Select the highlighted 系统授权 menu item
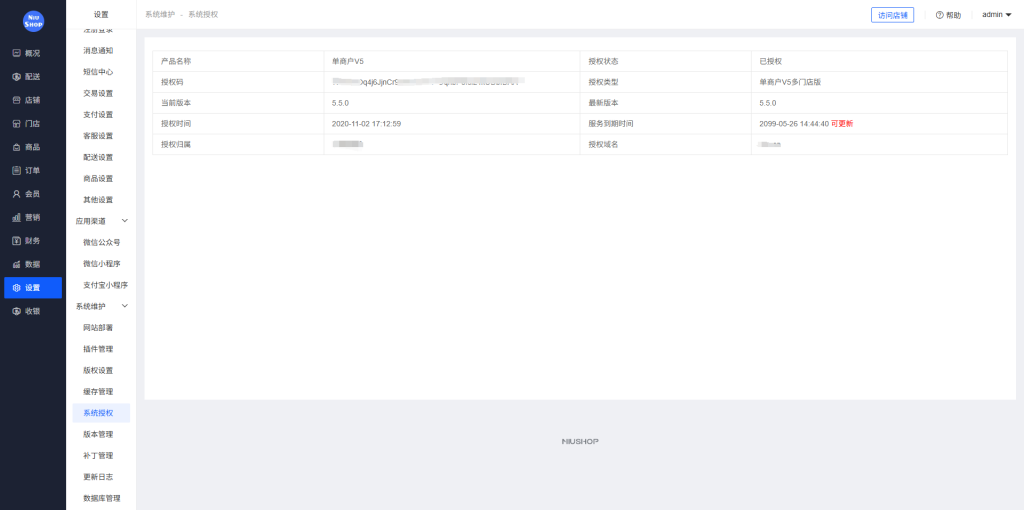 pyautogui.click(x=101, y=413)
